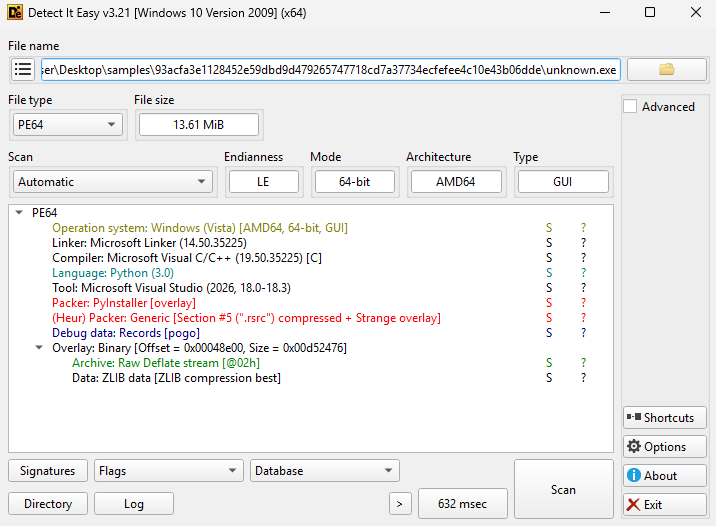
Task: Click the 64-bit mode button
Action: click(355, 182)
